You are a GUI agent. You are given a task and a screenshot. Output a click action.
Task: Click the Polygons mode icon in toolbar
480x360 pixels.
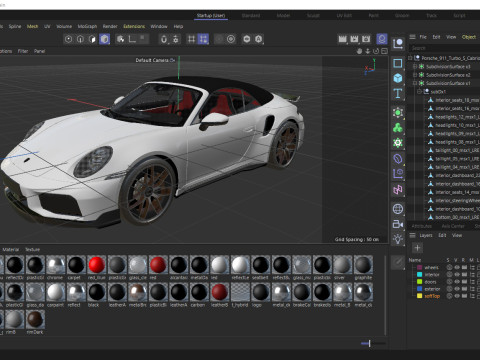pyautogui.click(x=92, y=39)
